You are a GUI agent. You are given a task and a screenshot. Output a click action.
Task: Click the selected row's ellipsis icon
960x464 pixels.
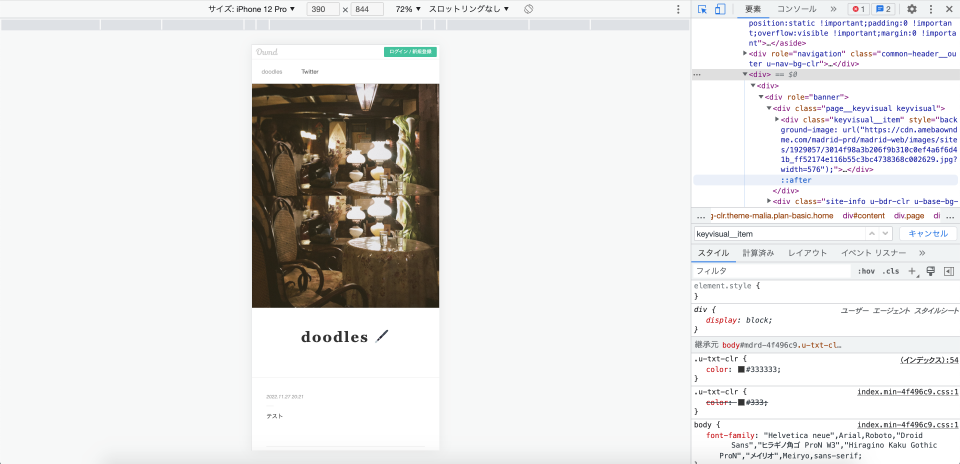[x=697, y=74]
